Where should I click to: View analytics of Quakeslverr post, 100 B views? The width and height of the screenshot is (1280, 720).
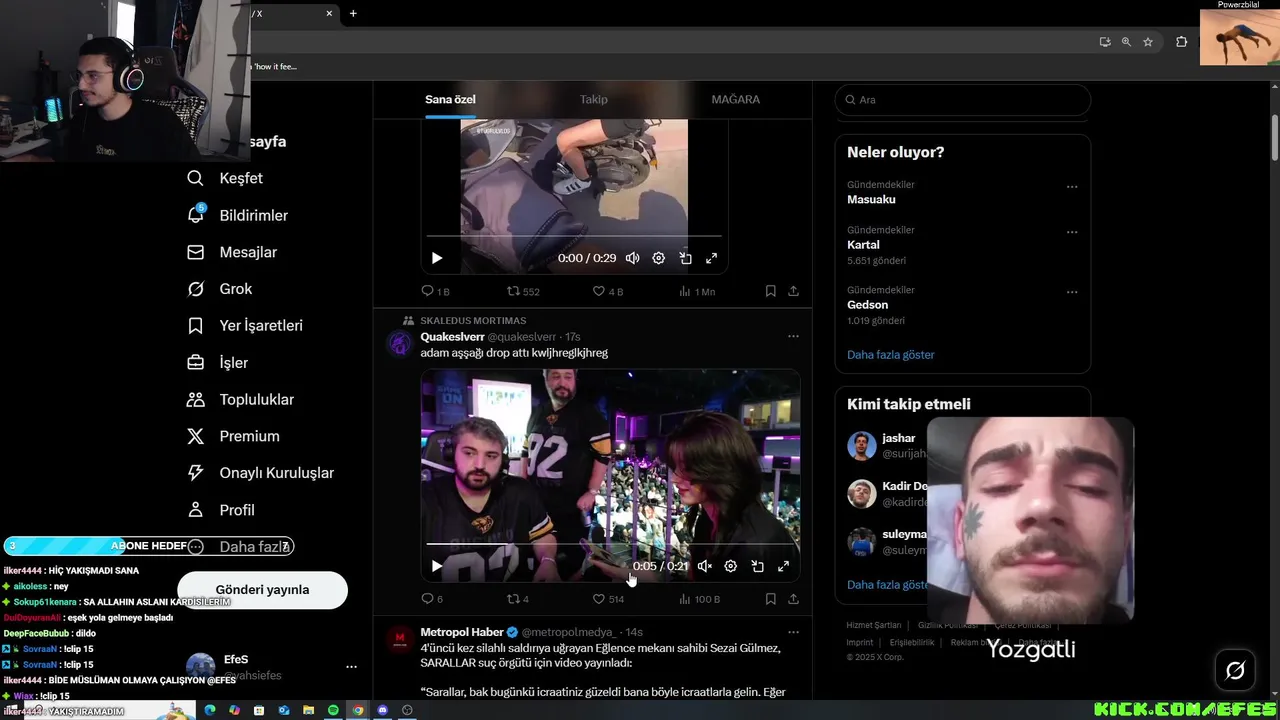[699, 599]
